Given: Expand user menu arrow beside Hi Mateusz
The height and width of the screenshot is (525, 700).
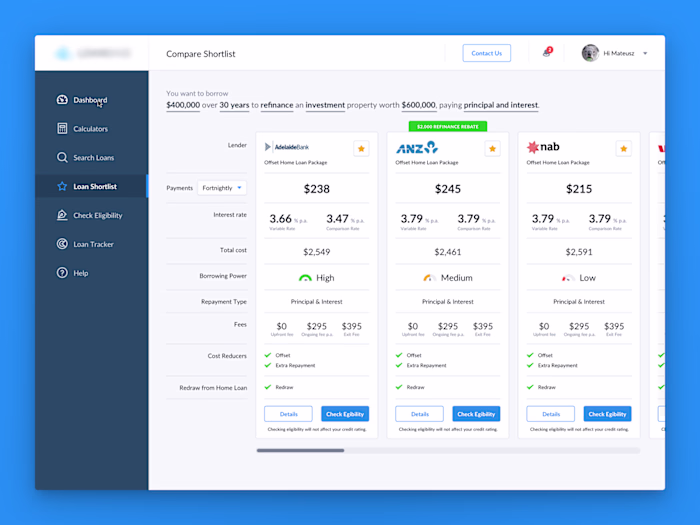Looking at the screenshot, I should point(645,54).
